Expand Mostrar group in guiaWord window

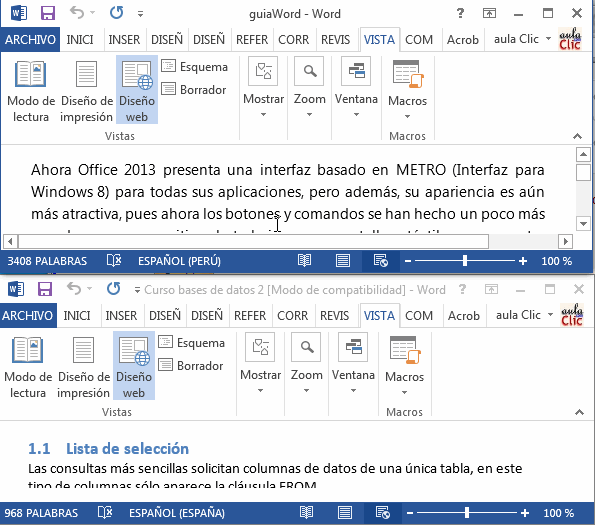(263, 89)
